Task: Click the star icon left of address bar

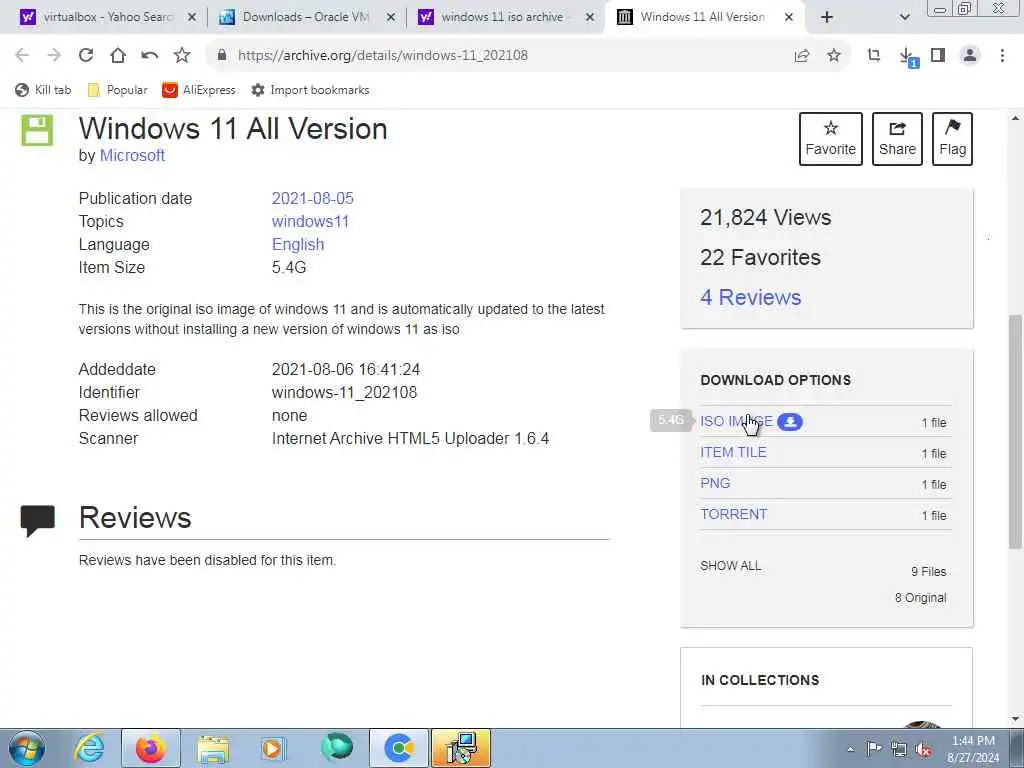Action: tap(182, 56)
